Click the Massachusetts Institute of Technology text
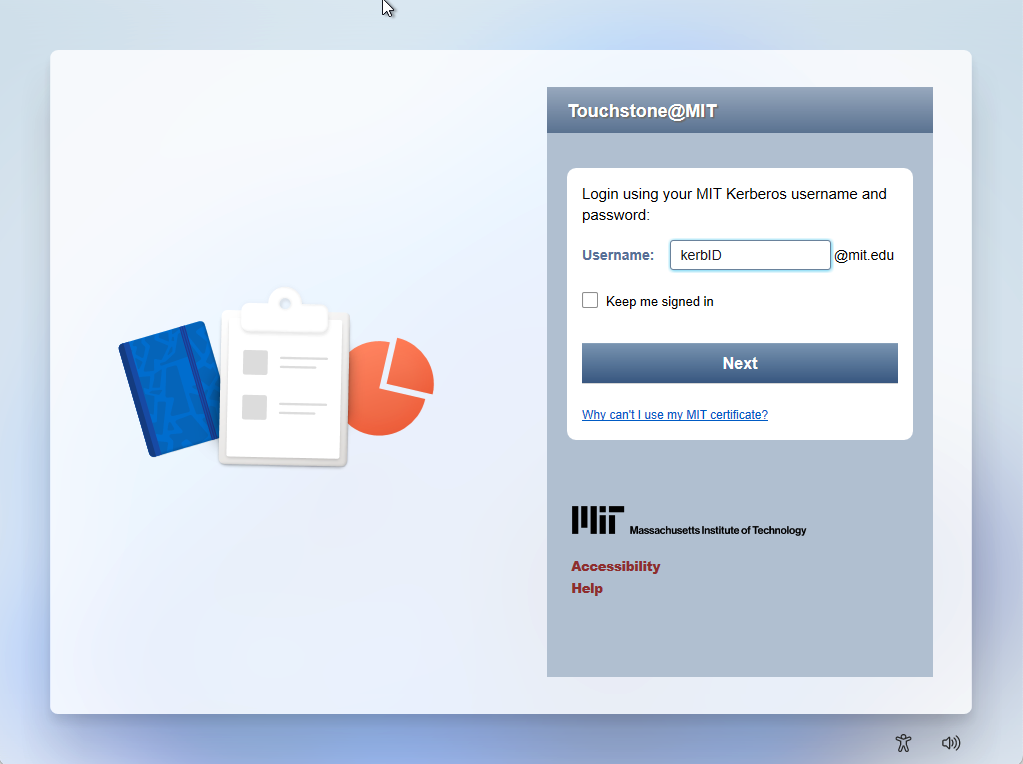Image resolution: width=1023 pixels, height=764 pixels. point(718,530)
